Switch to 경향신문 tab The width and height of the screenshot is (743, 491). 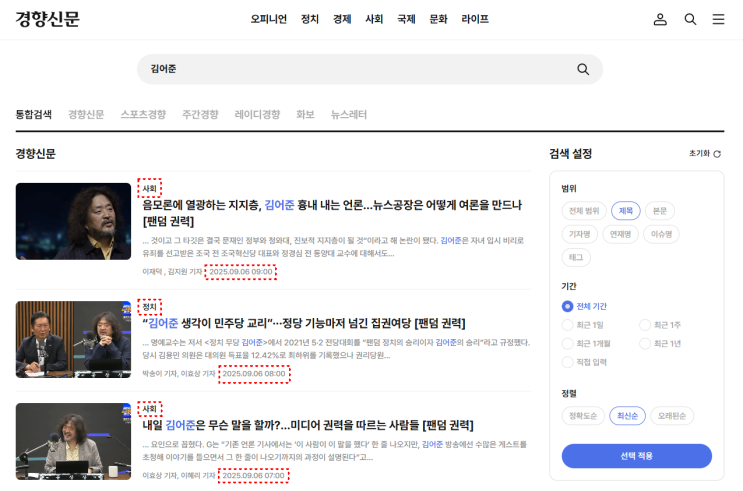pyautogui.click(x=86, y=114)
